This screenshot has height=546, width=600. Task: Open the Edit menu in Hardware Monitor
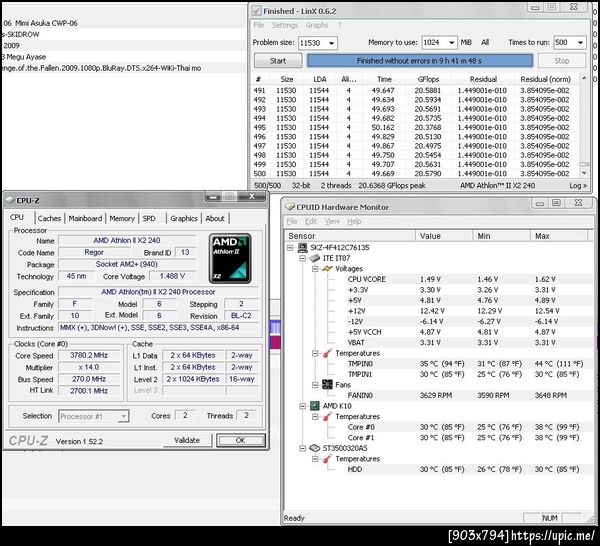(311, 222)
